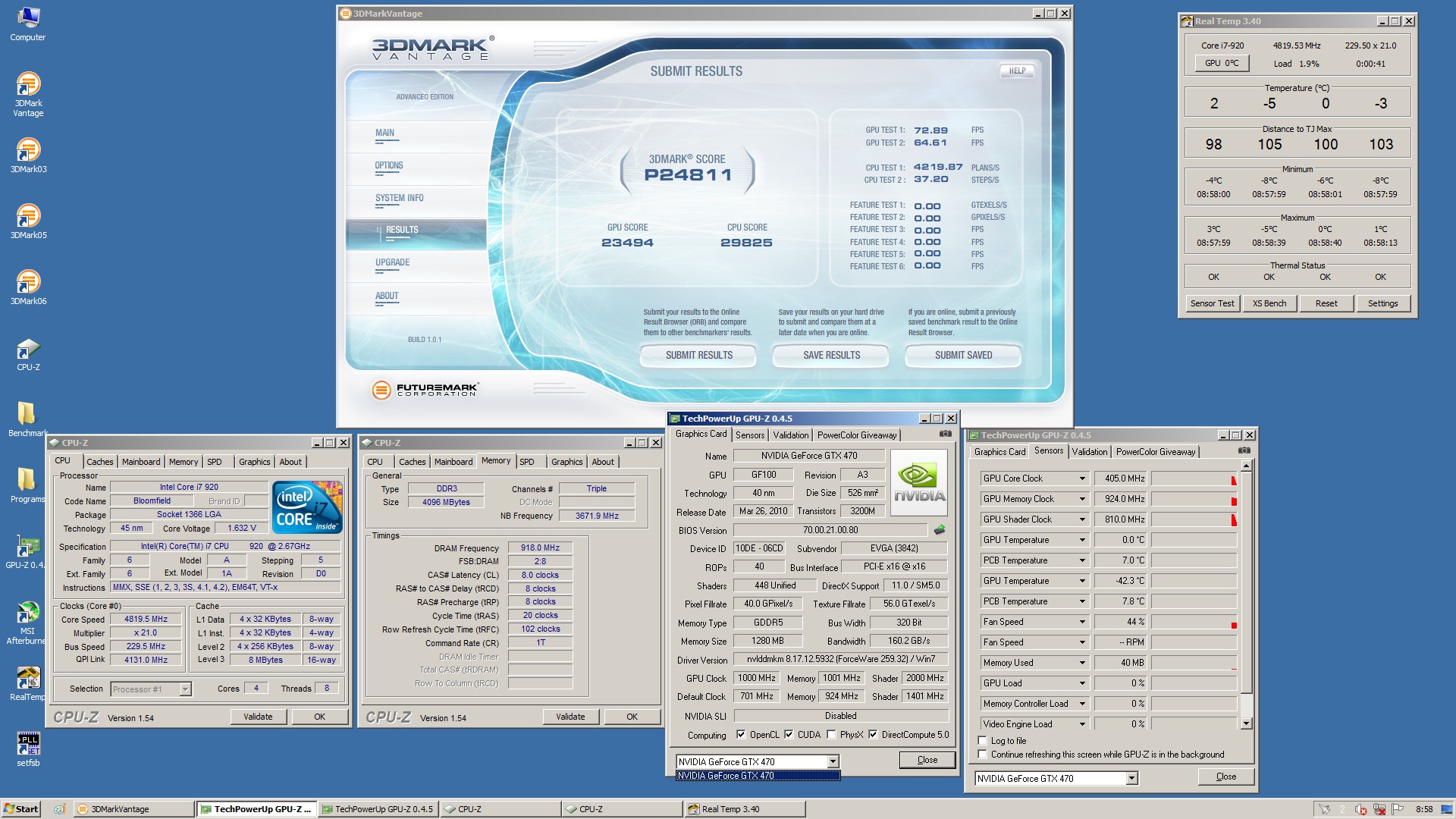
Task: Enable the PhysX computing checkbox
Action: click(831, 734)
